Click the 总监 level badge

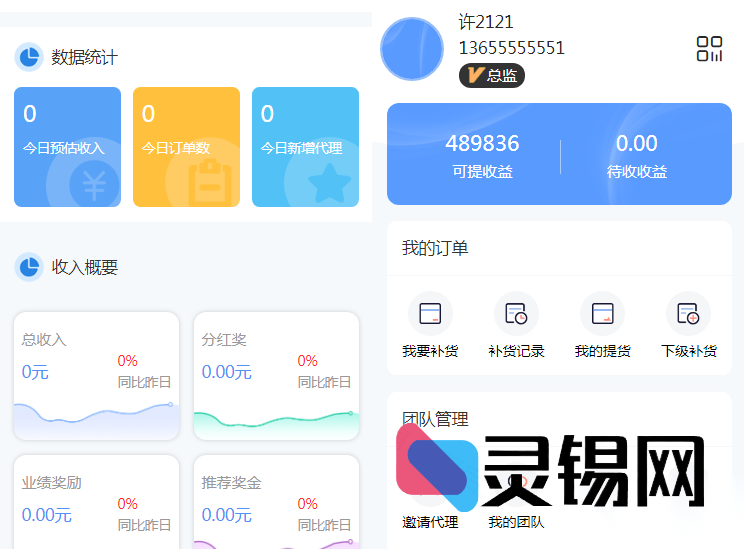coord(491,75)
